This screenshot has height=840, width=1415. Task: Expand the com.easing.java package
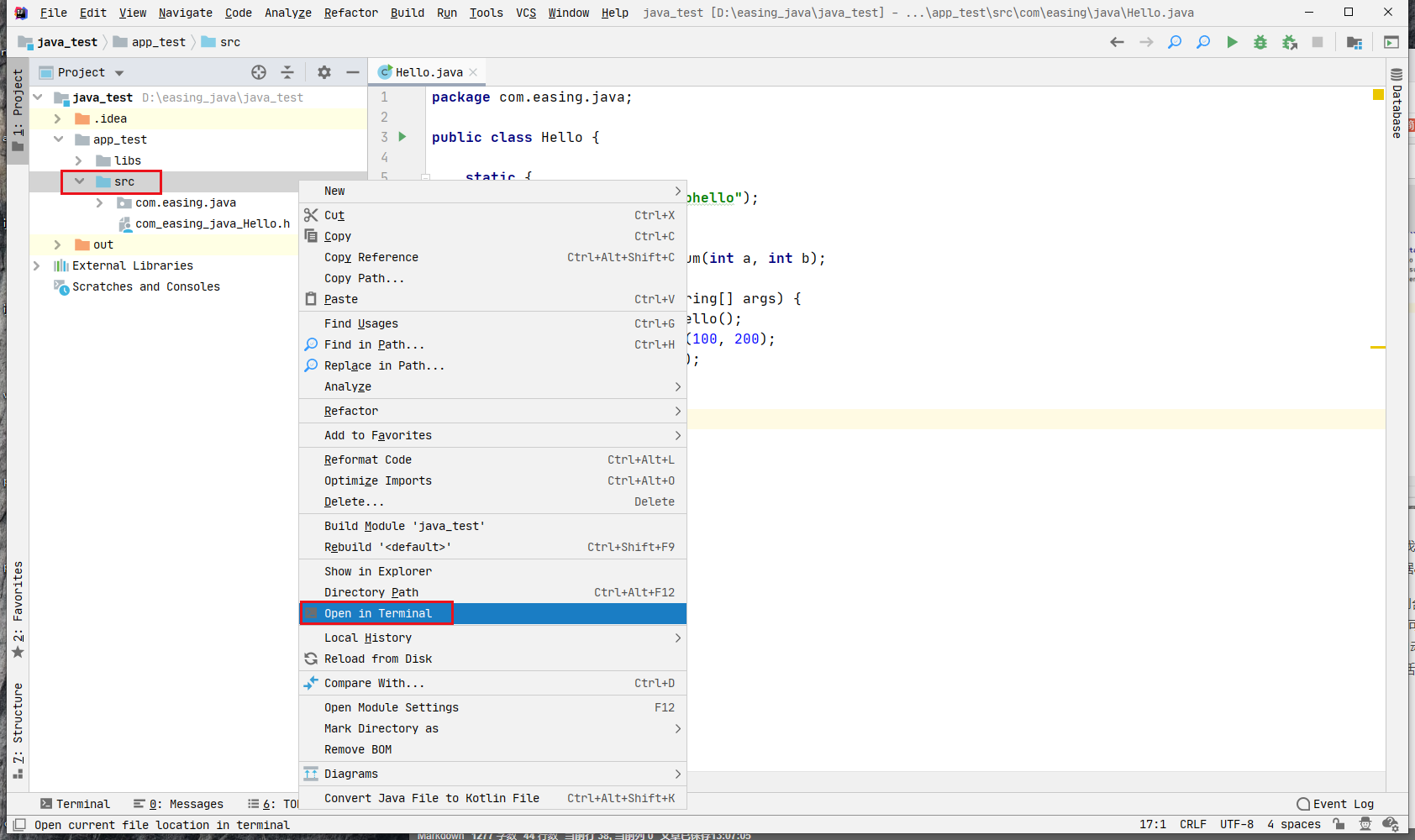point(100,202)
